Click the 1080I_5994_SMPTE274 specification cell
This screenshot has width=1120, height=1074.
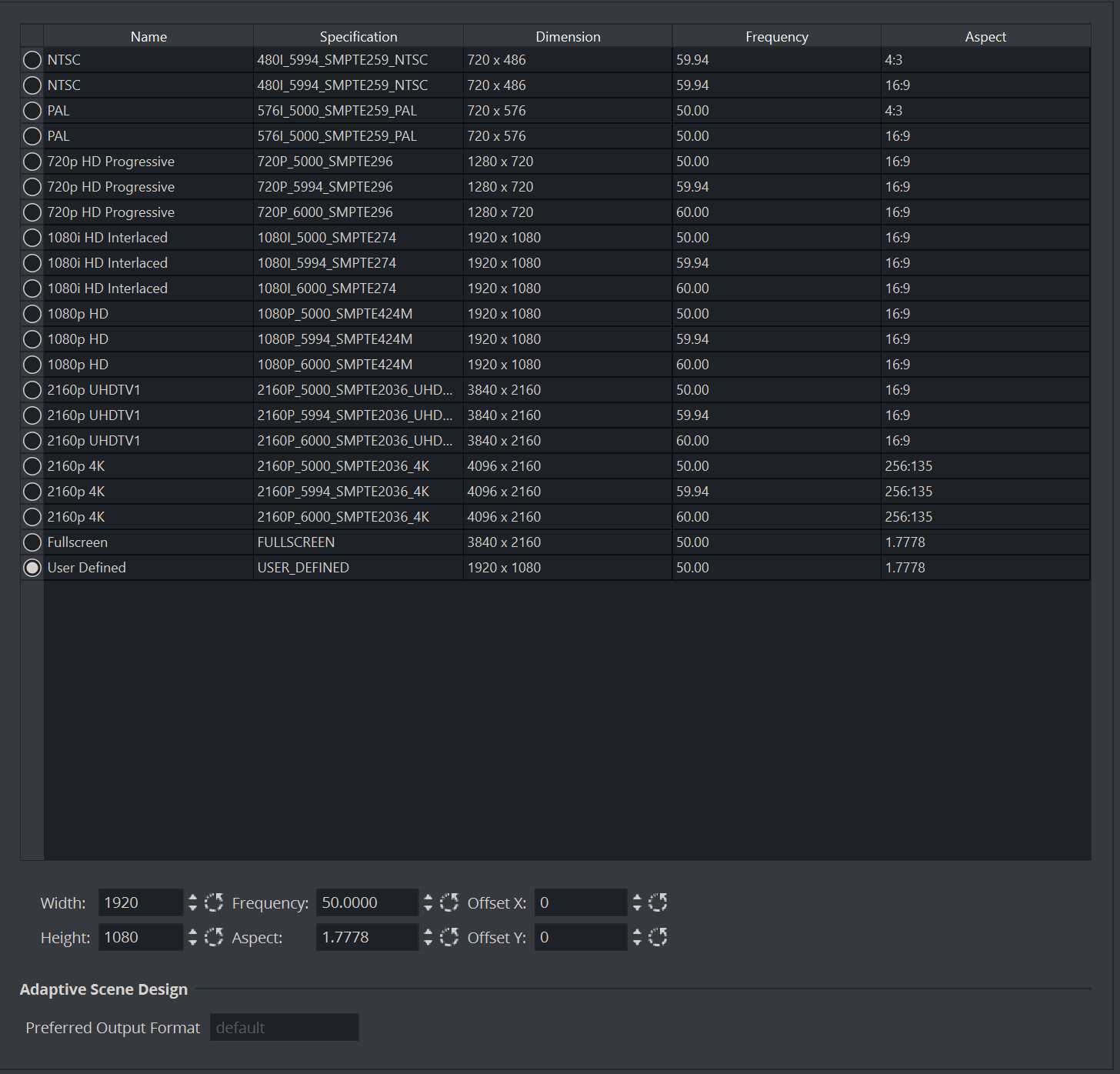[x=358, y=263]
